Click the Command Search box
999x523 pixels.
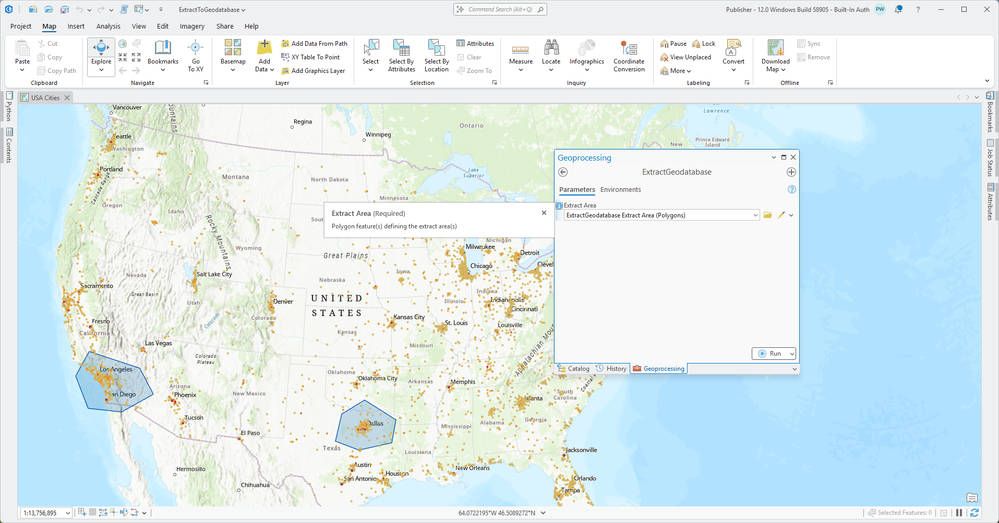(500, 10)
